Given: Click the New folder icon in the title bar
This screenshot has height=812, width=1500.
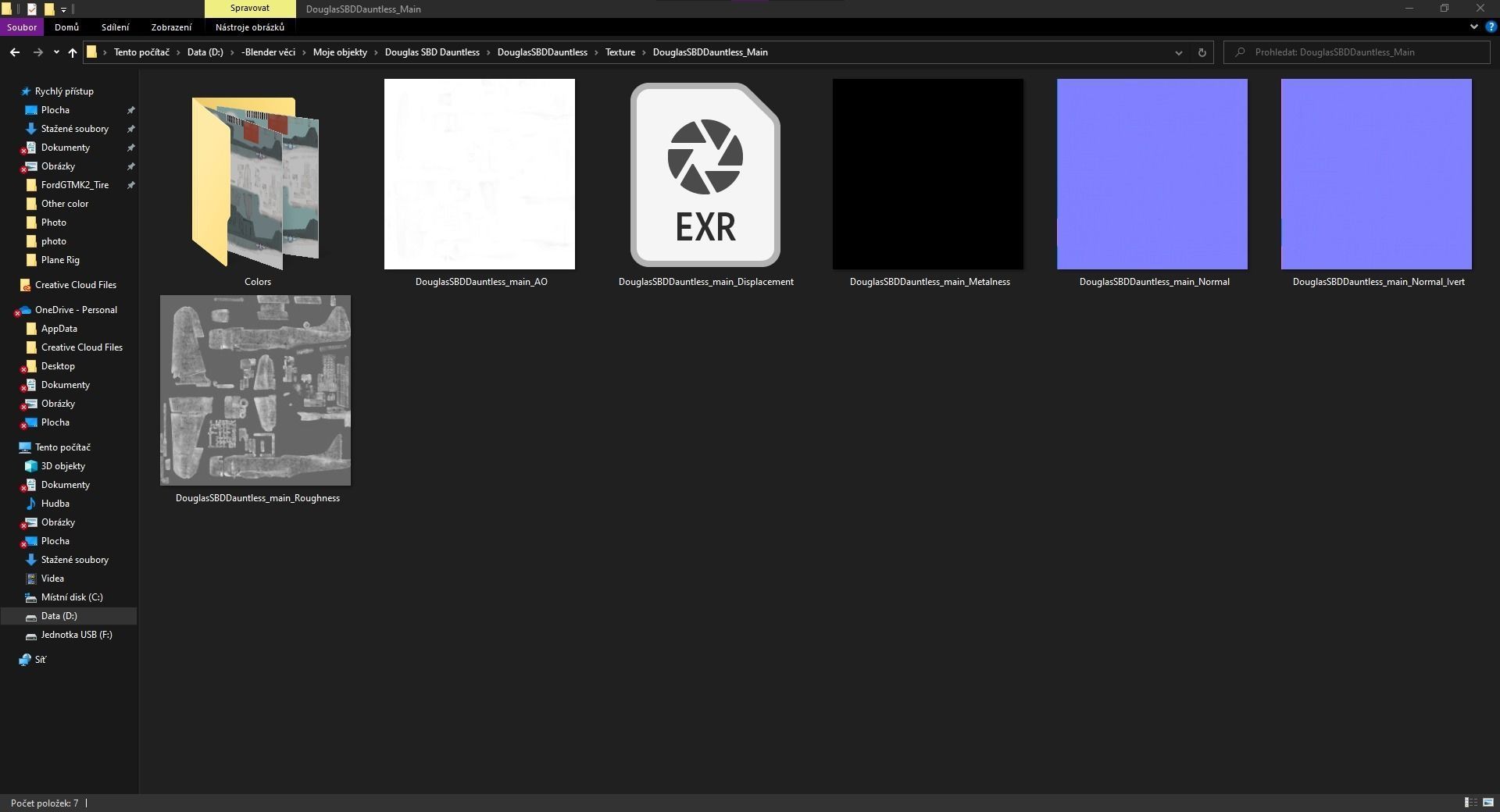Looking at the screenshot, I should 49,9.
